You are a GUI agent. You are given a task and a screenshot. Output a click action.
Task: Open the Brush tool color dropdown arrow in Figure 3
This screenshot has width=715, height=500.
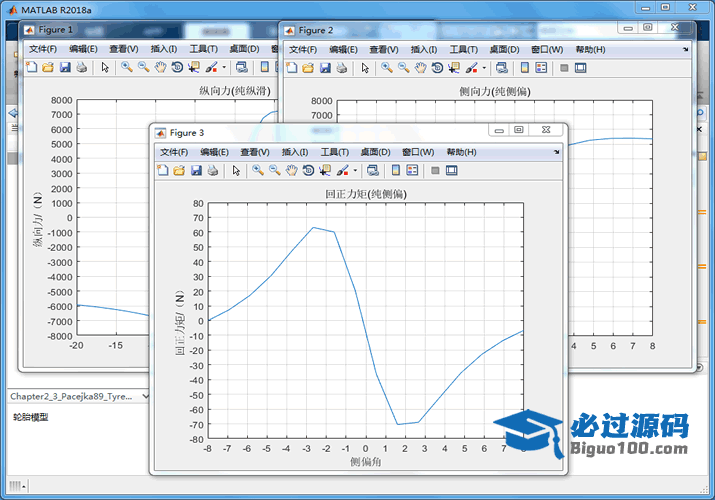(355, 171)
